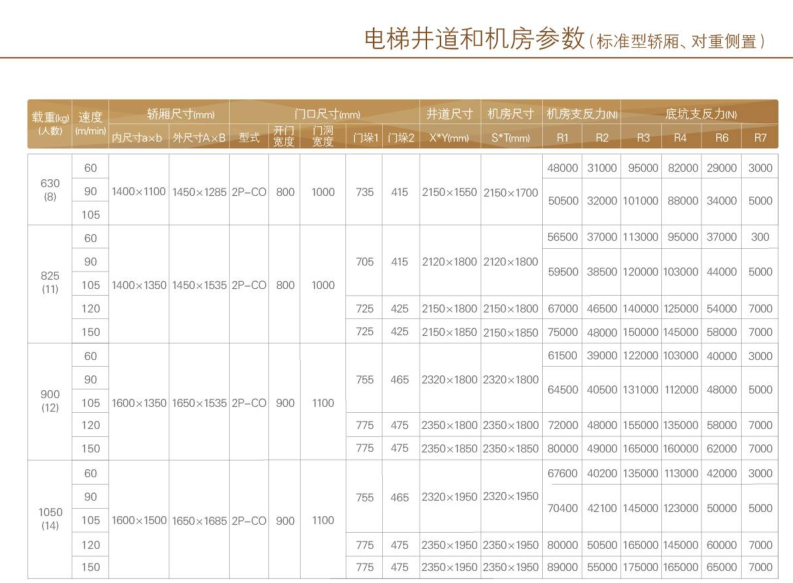
Task: Select the 轿厢尺寸(mm) header cell
Action: pyautogui.click(x=168, y=114)
